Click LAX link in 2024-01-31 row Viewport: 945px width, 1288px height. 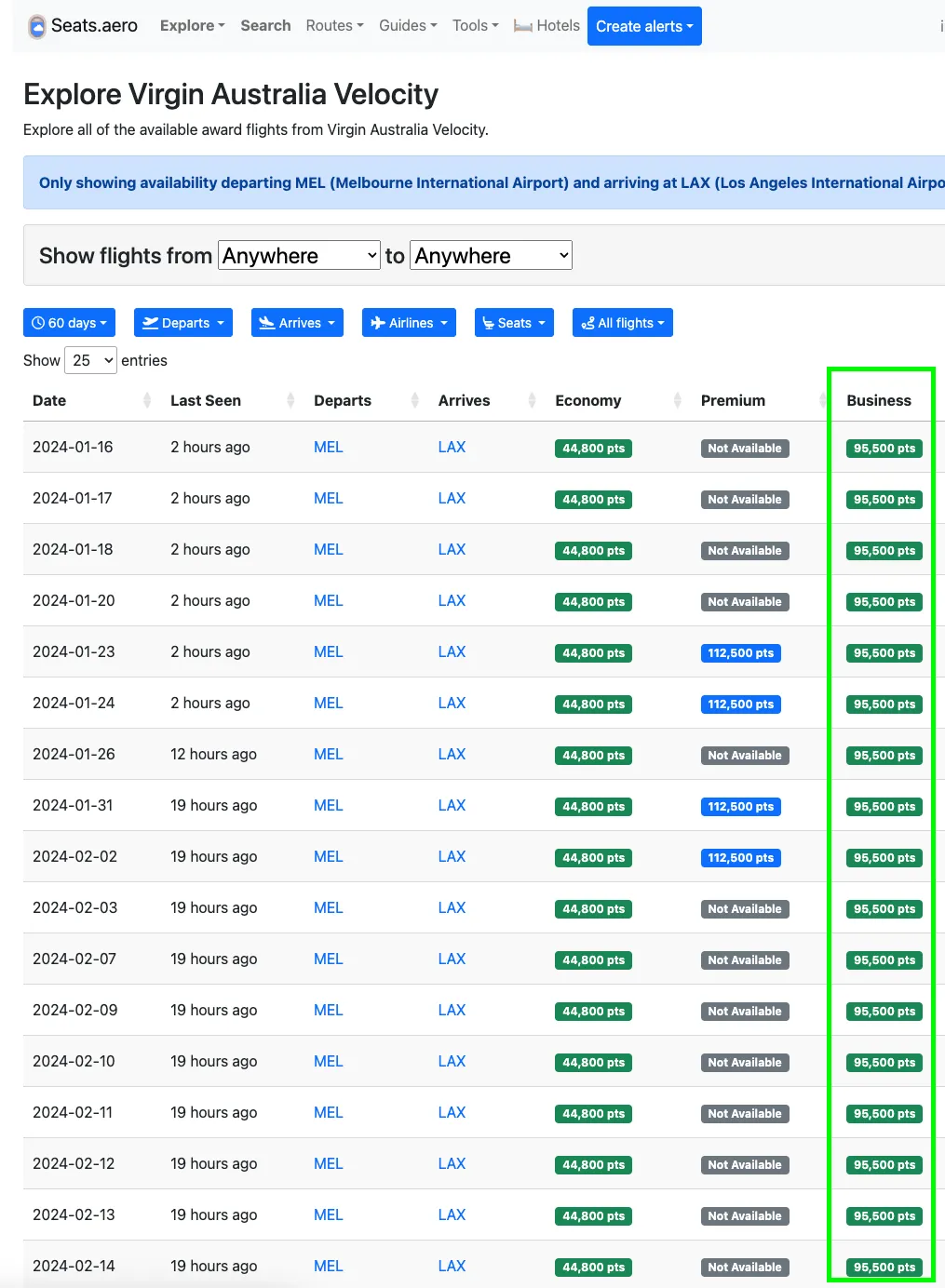pos(452,806)
